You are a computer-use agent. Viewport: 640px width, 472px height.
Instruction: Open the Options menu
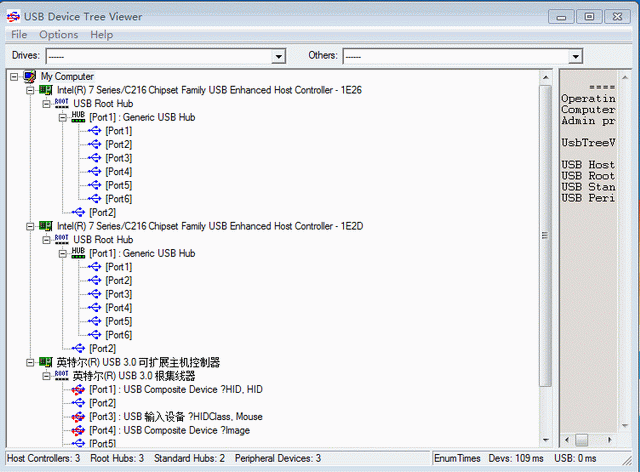[x=58, y=35]
